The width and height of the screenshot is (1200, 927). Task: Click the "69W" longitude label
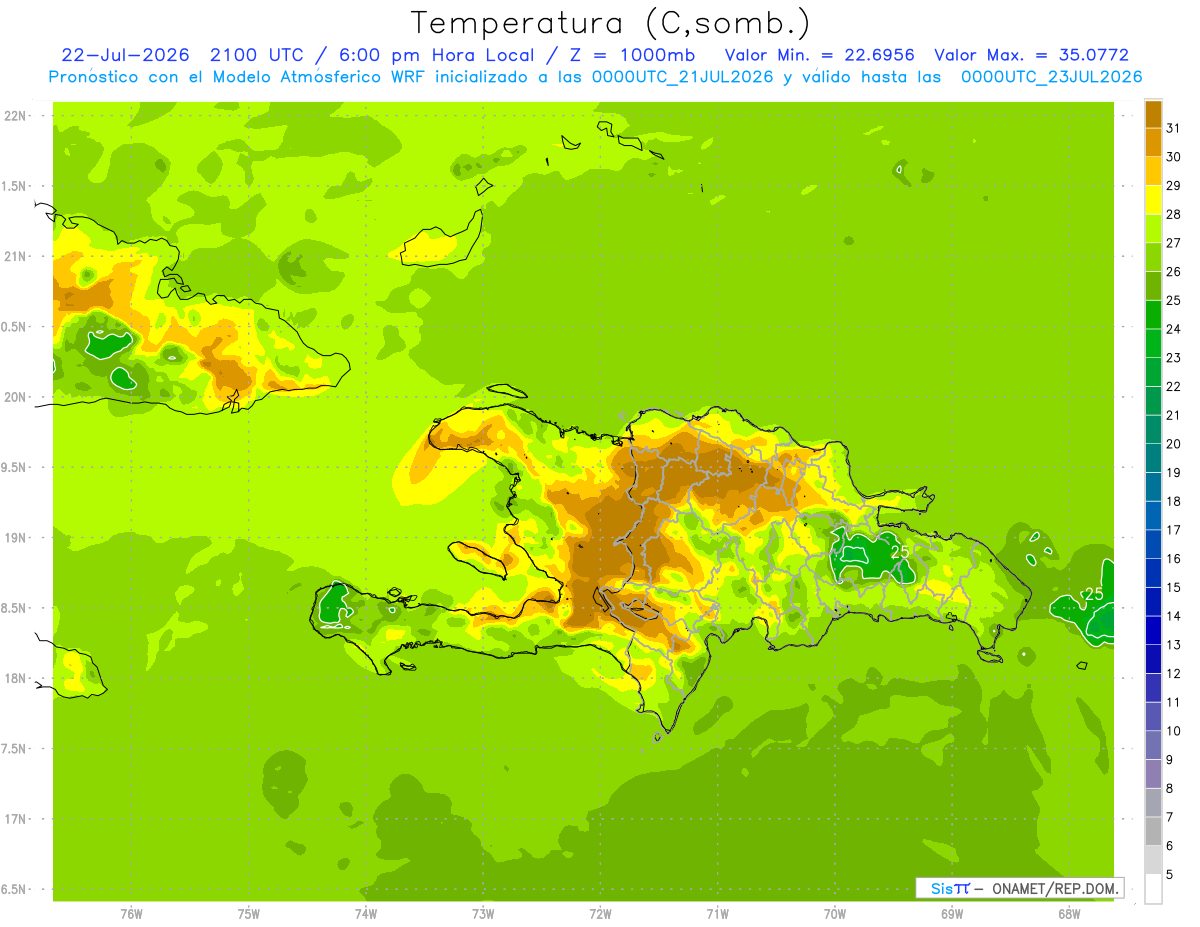click(952, 914)
